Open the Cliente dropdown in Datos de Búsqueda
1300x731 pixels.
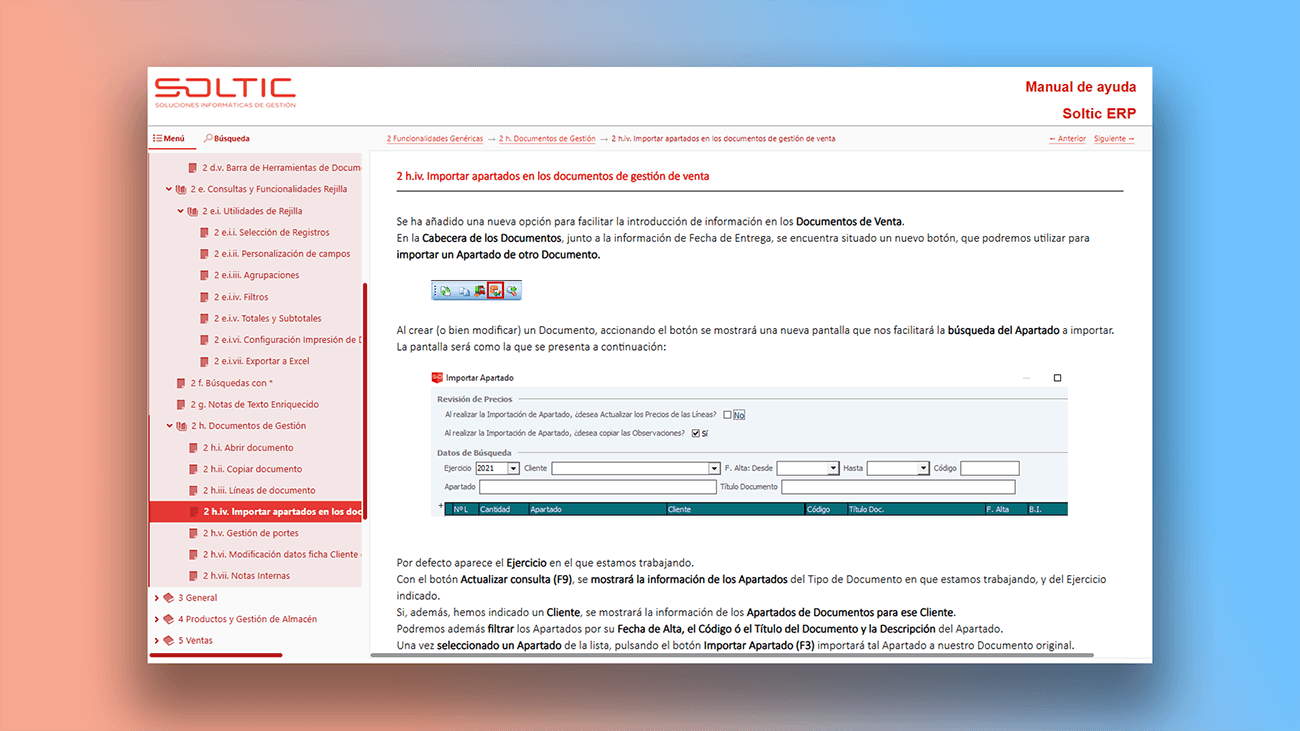pos(713,467)
